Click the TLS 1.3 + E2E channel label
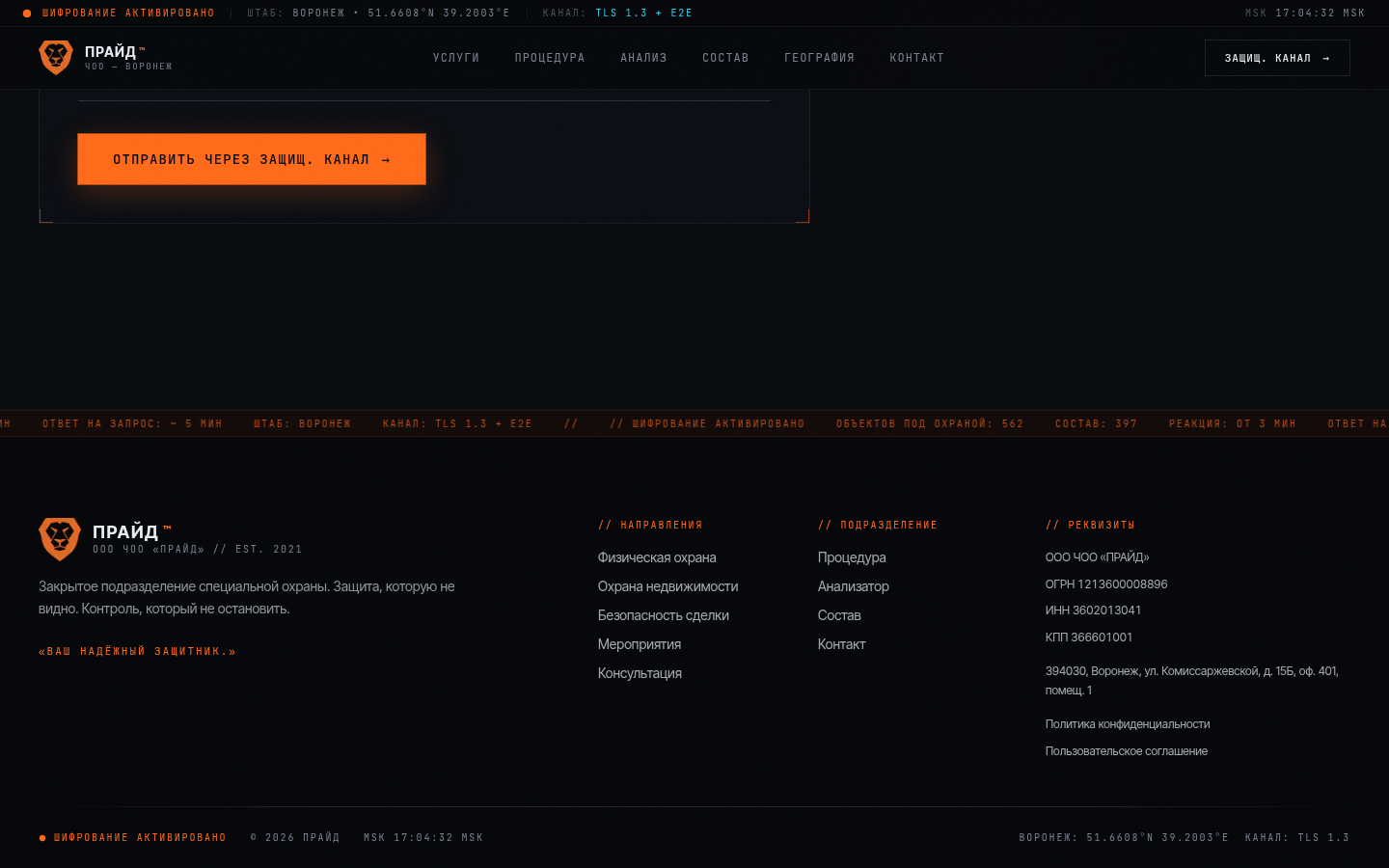The height and width of the screenshot is (868, 1389). click(644, 14)
